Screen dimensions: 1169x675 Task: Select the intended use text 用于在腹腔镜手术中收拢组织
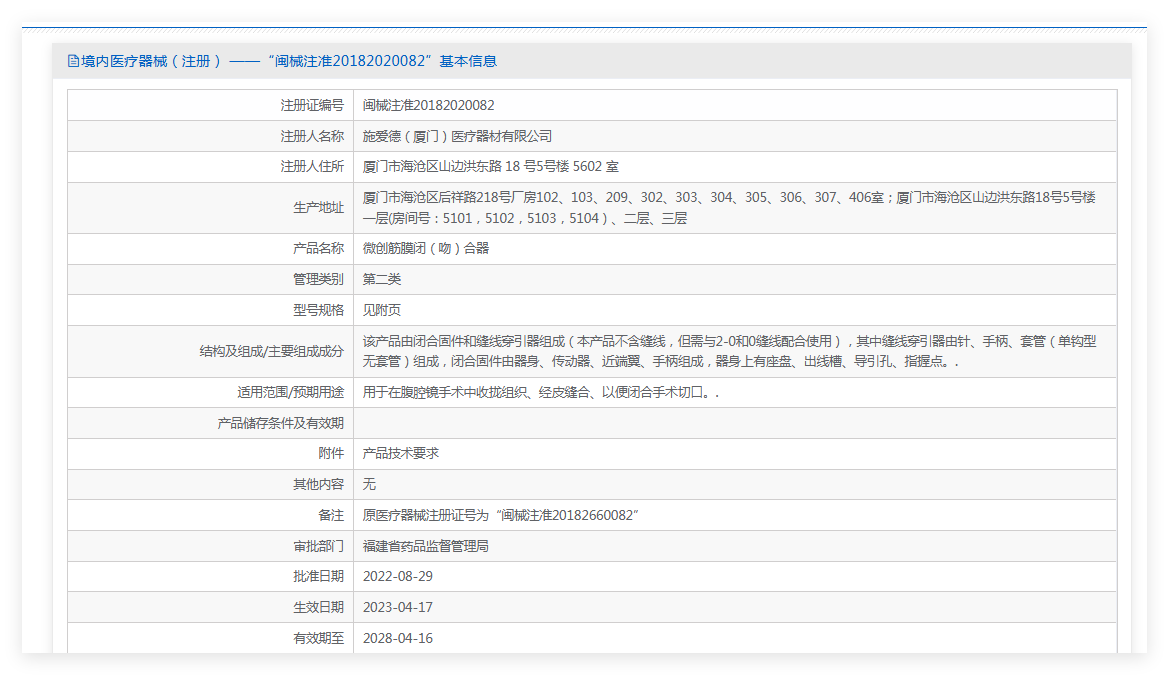click(x=541, y=392)
